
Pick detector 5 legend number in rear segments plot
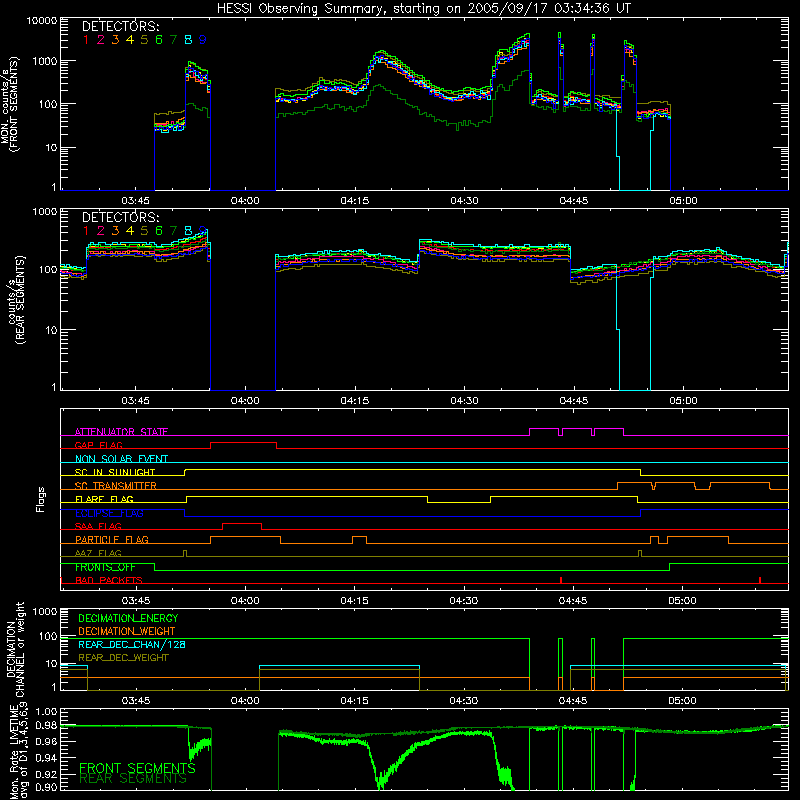tap(144, 231)
